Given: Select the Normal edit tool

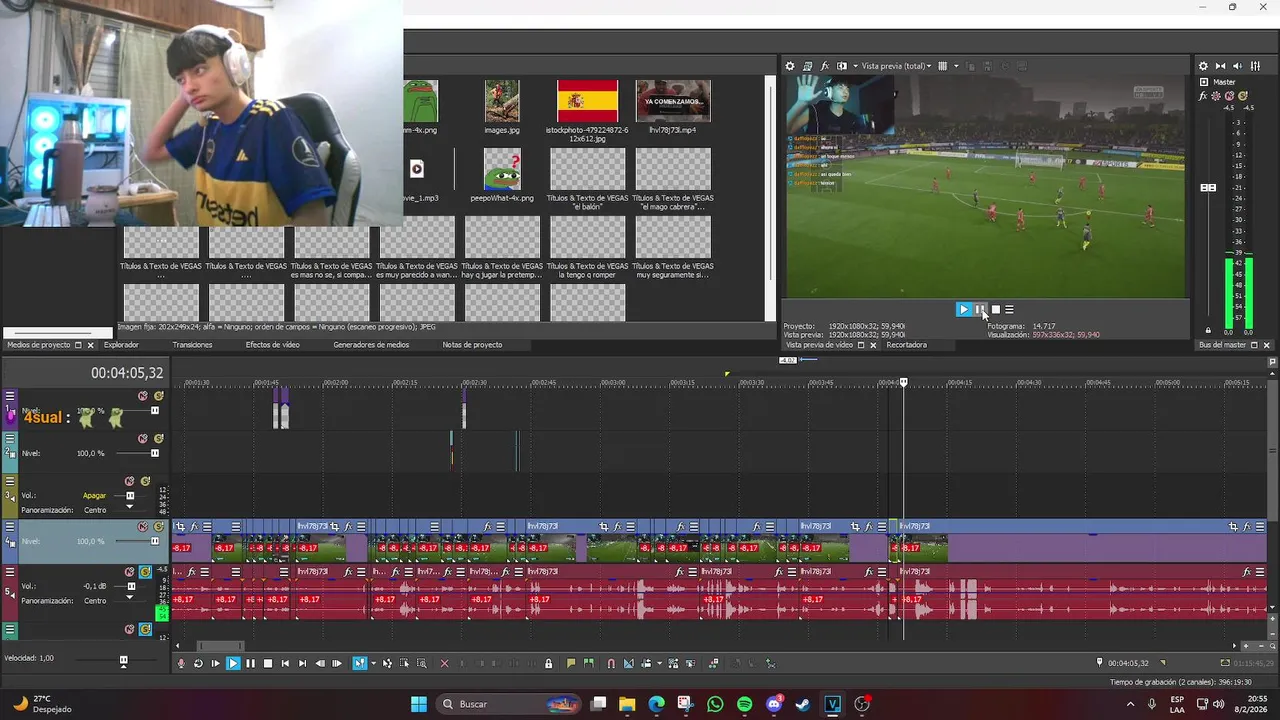Looking at the screenshot, I should click(x=359, y=663).
